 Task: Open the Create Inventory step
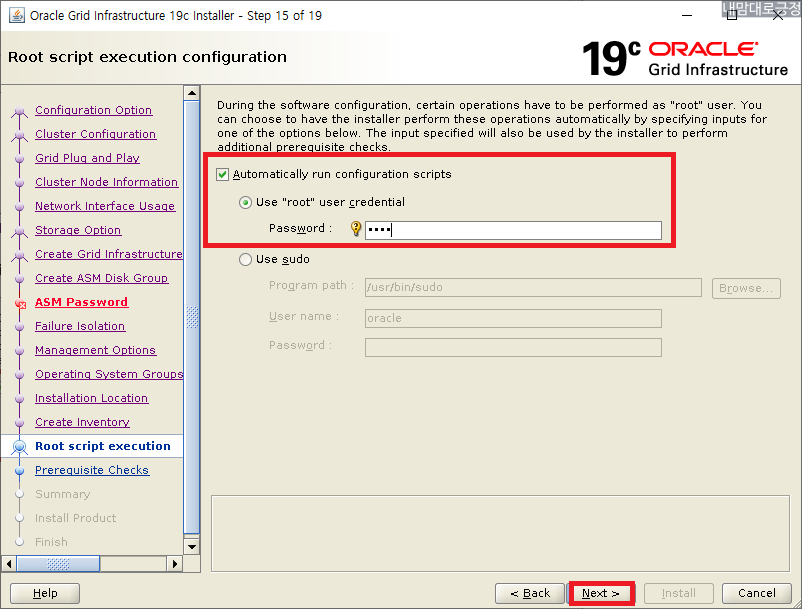tap(82, 422)
